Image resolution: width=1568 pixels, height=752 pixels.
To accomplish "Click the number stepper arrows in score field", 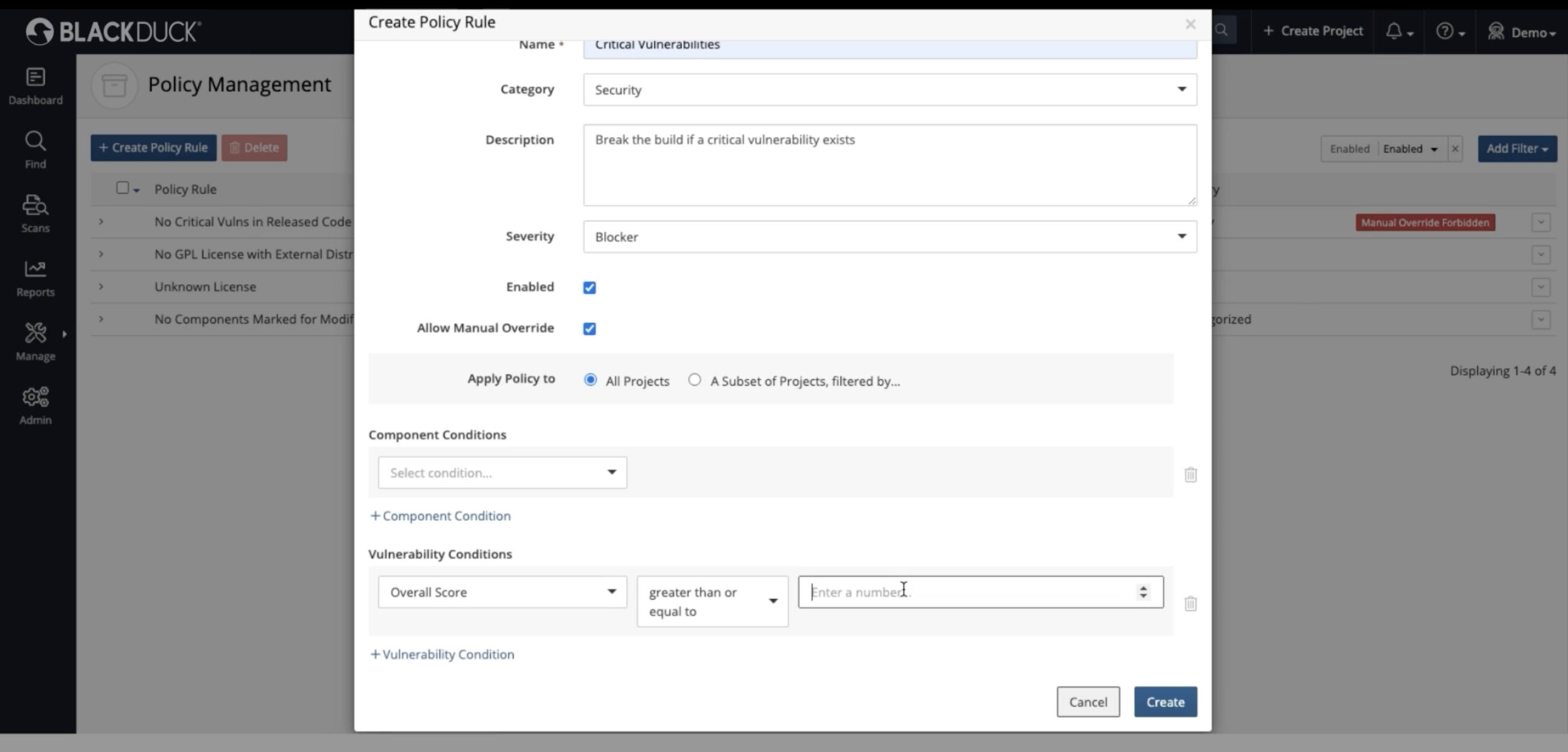I will (x=1143, y=592).
